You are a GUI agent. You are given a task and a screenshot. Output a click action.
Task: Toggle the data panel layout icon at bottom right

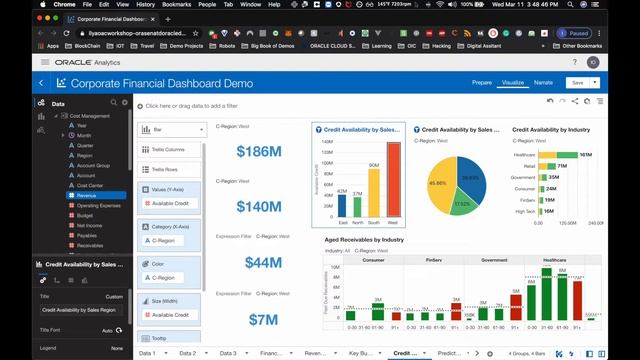pyautogui.click(x=589, y=353)
